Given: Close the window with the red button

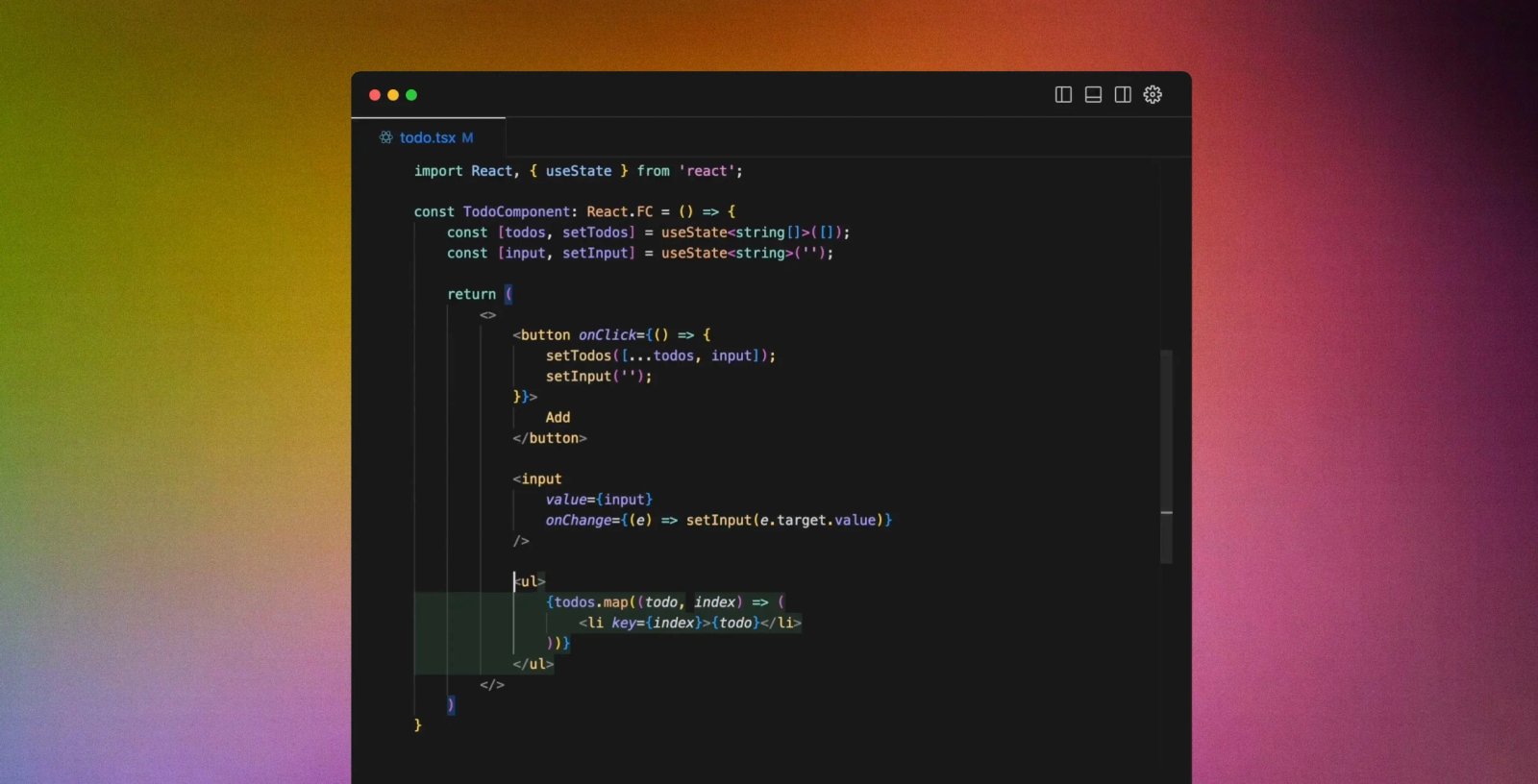Looking at the screenshot, I should [375, 95].
